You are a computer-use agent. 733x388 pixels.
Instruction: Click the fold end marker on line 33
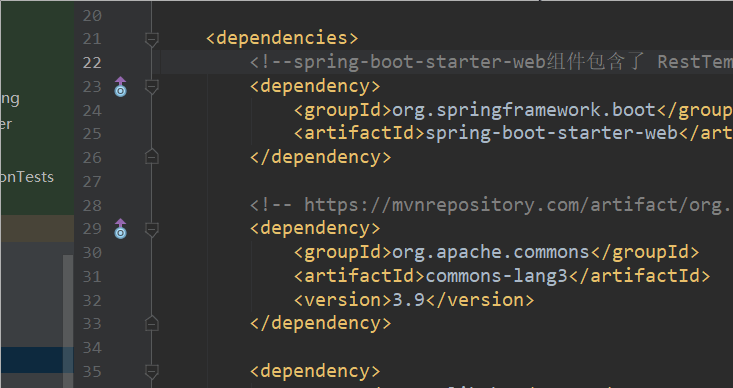tap(151, 323)
